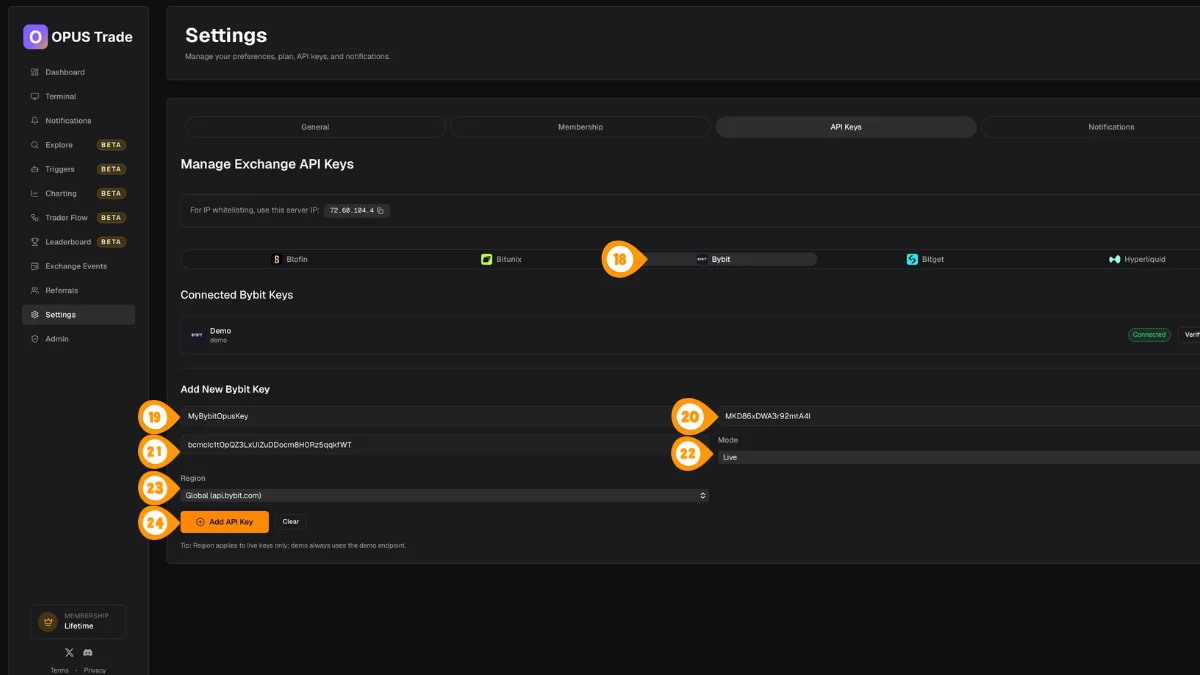Click the server IP 72.60.104.4 text
The height and width of the screenshot is (675, 1200).
351,211
